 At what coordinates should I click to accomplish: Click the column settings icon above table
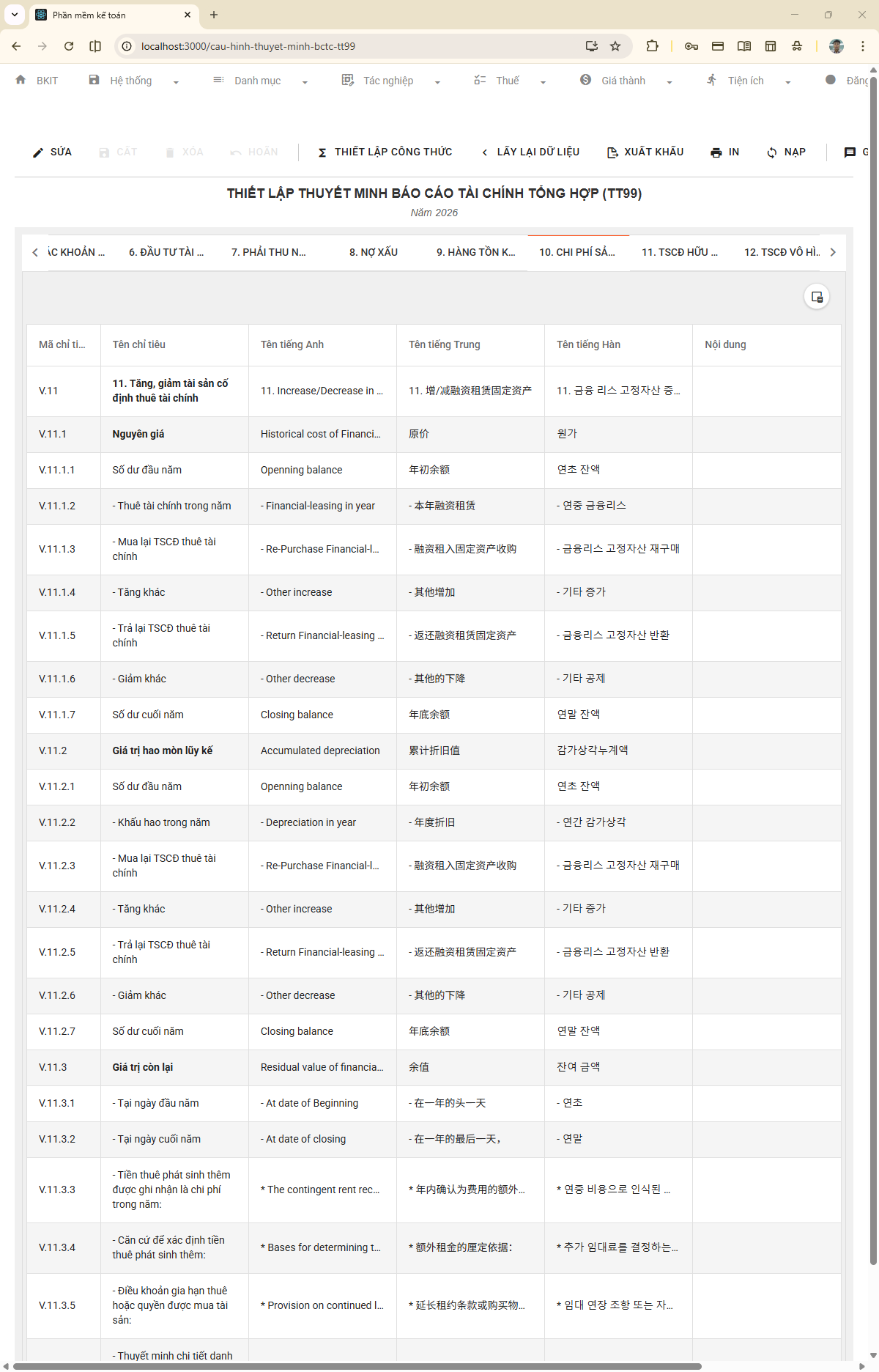817,297
